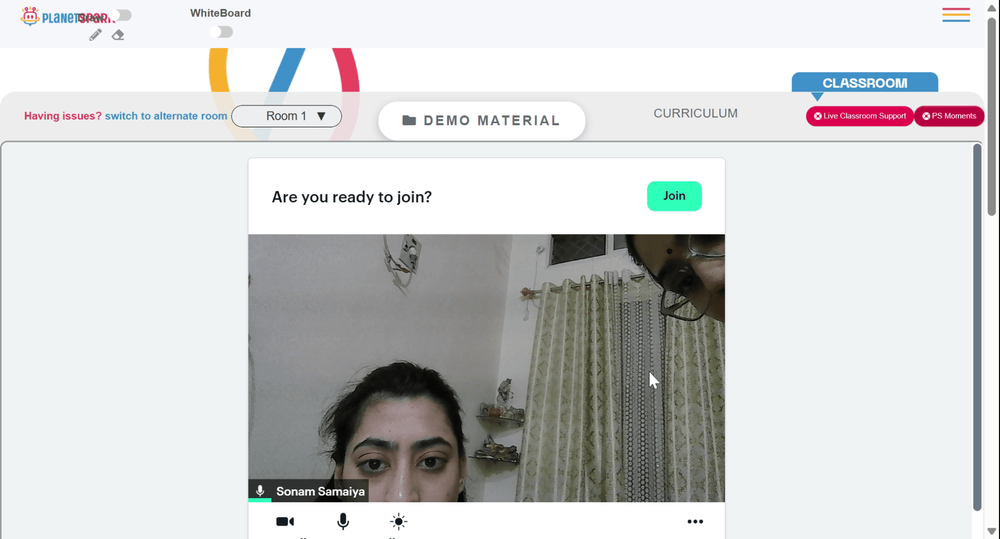Click the WhiteBoard label text
The width and height of the screenshot is (1000, 539).
pyautogui.click(x=220, y=13)
